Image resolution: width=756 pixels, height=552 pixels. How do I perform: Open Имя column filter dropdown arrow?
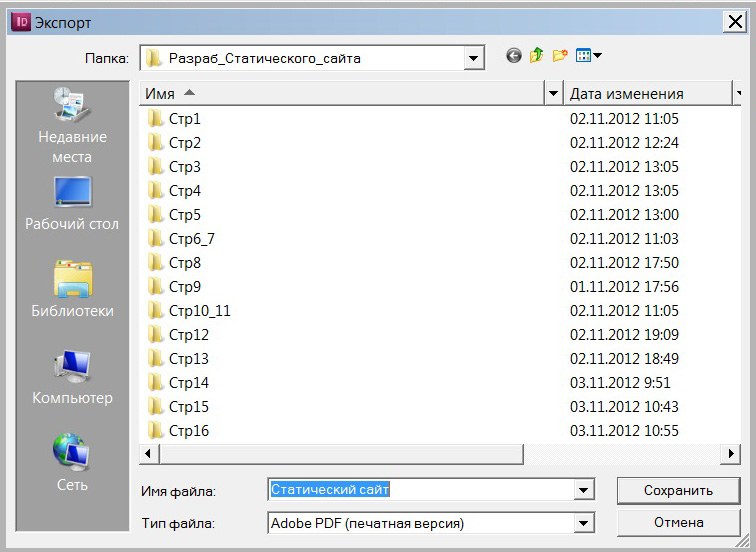pos(554,94)
